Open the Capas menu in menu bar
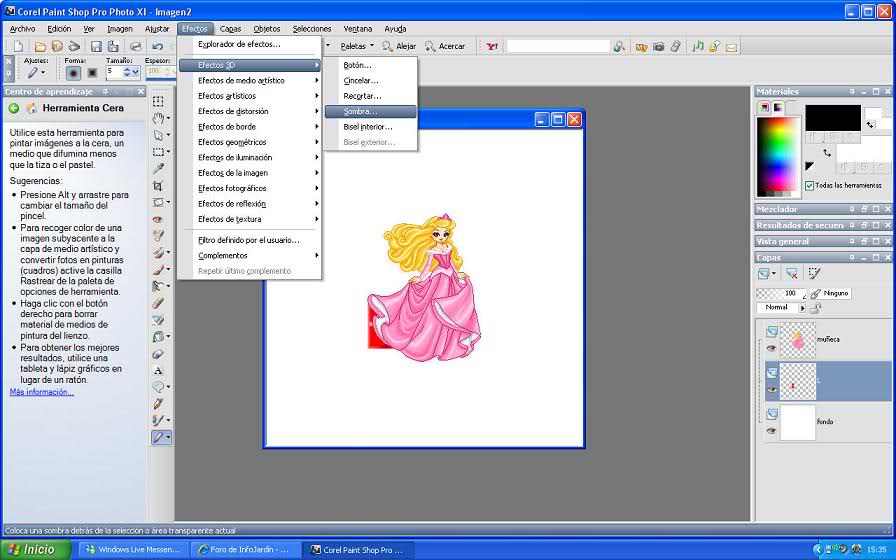896x560 pixels. click(230, 29)
